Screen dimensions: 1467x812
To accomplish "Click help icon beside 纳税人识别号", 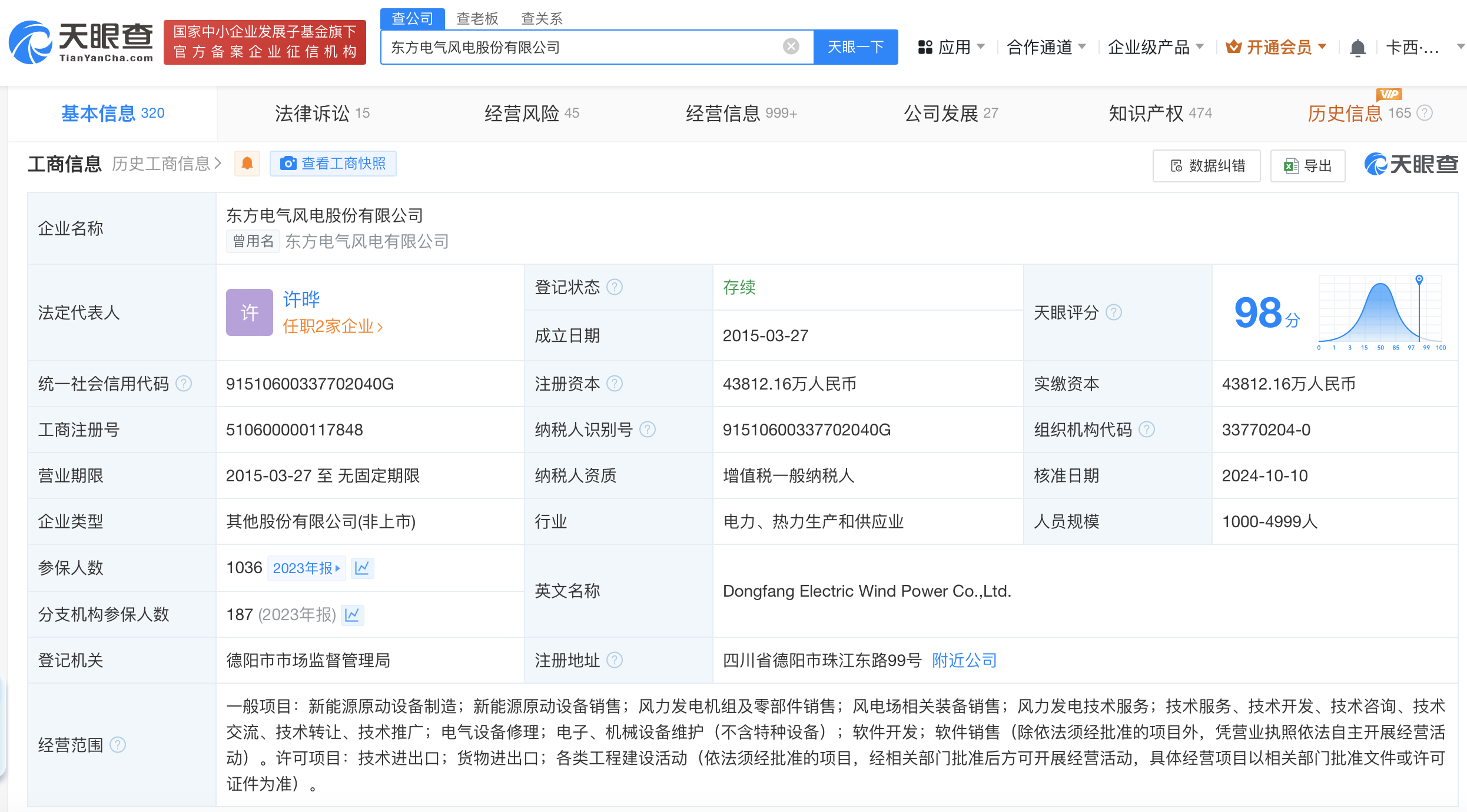I will pos(648,430).
